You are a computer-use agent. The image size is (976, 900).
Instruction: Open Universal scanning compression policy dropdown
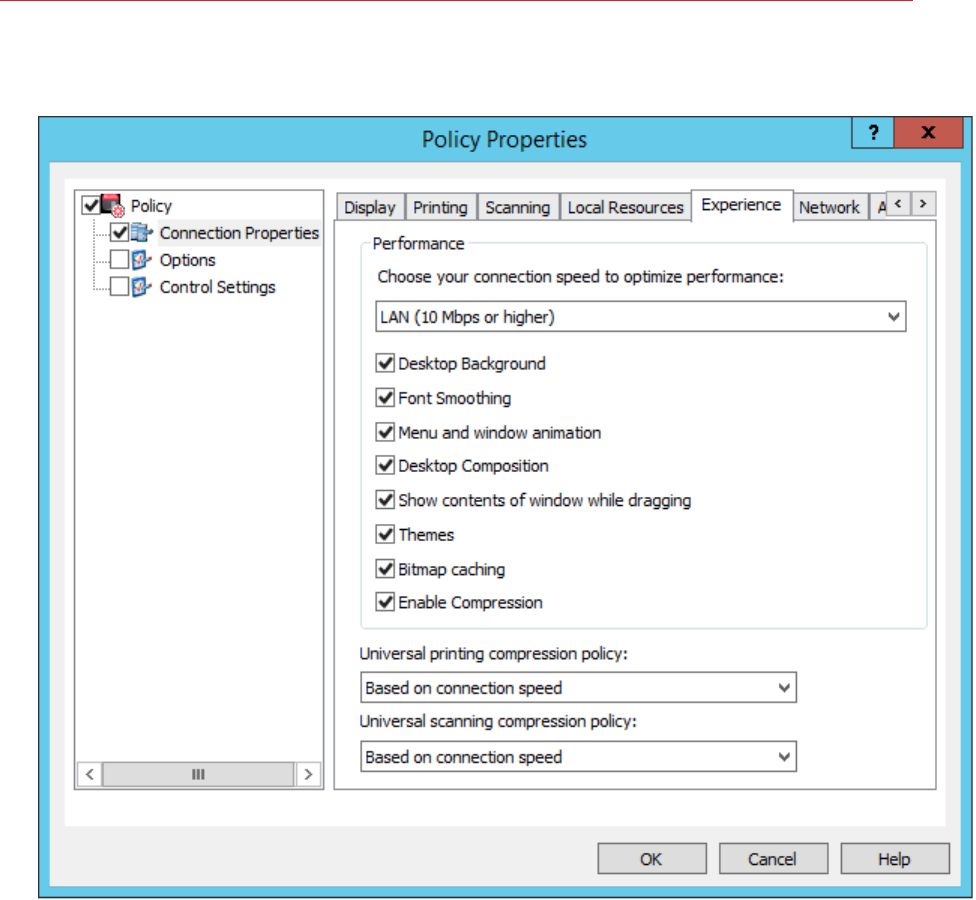[578, 757]
